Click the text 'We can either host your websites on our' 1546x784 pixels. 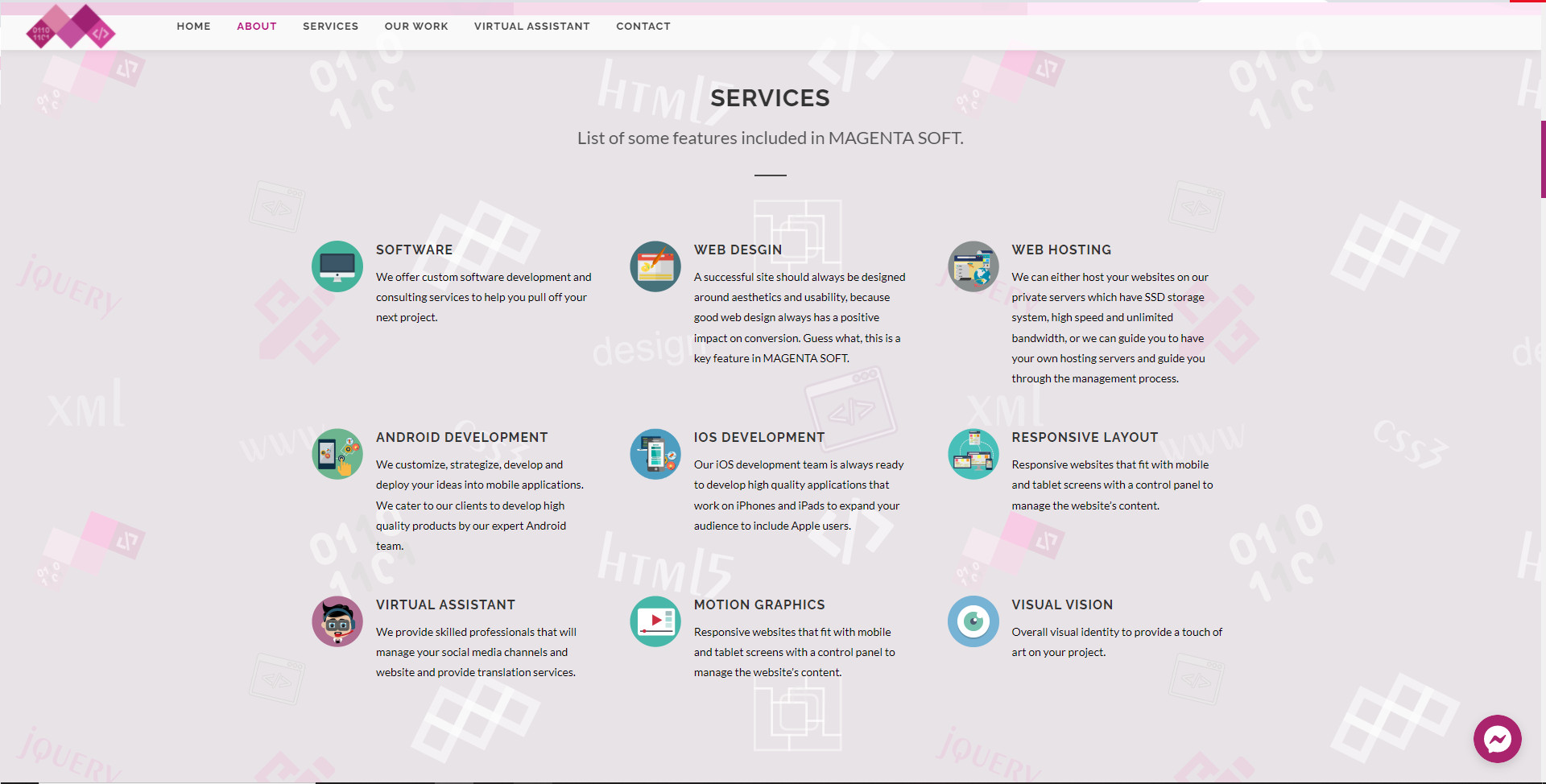[1110, 277]
